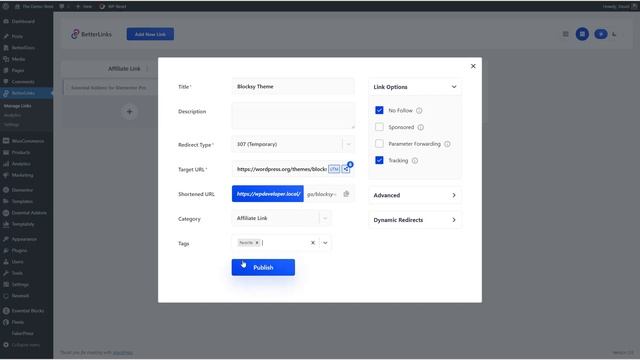
Task: Select the dark blue grid view icon
Action: click(x=582, y=34)
